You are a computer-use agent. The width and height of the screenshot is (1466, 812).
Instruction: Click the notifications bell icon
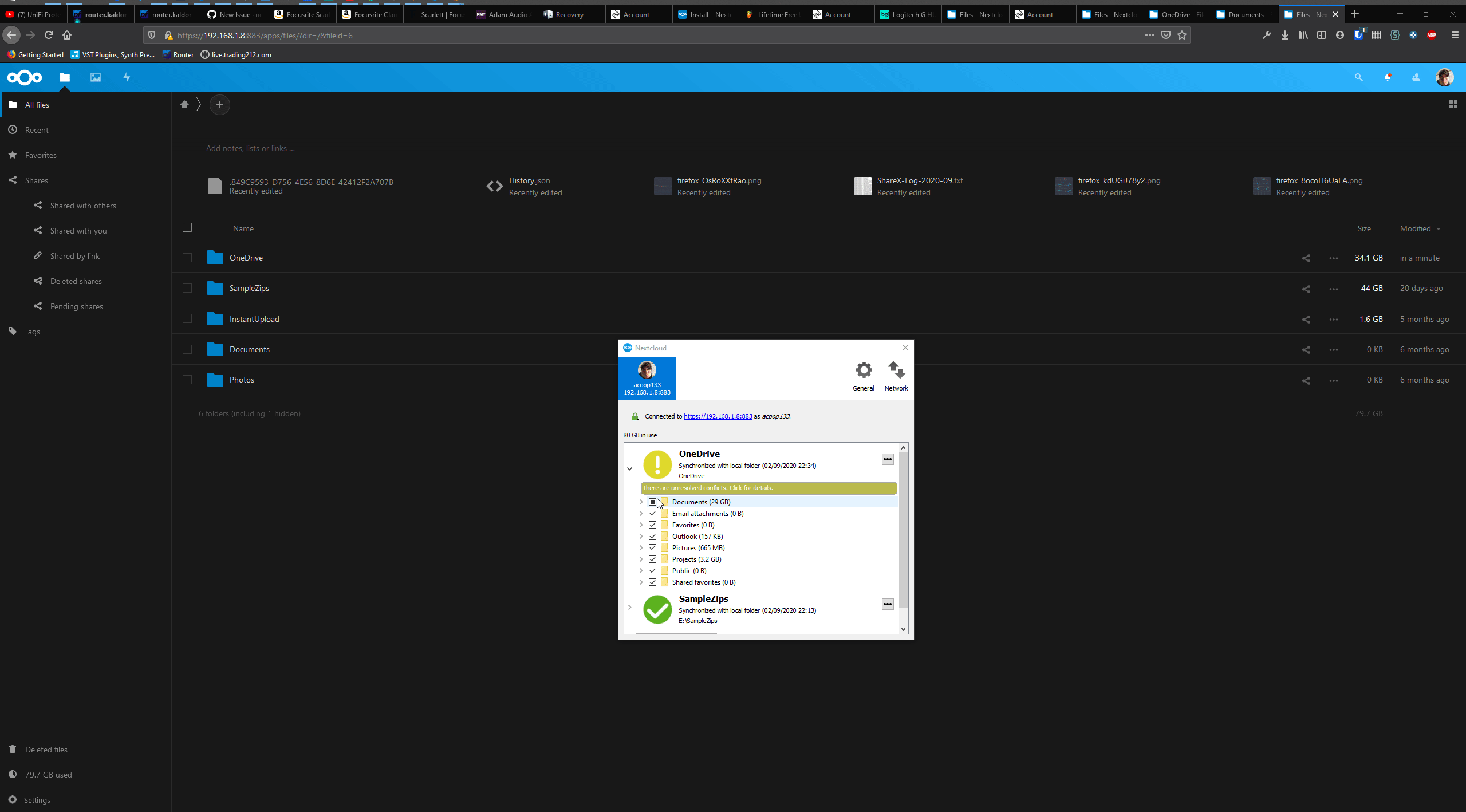[x=1388, y=77]
